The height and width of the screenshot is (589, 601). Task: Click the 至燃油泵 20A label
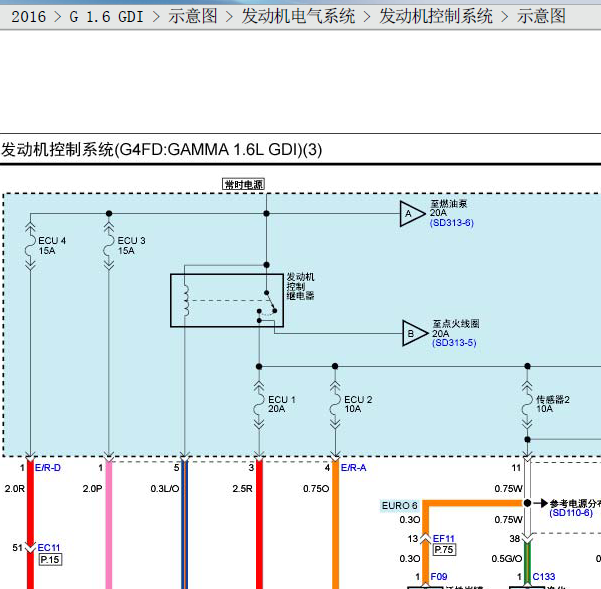448,208
